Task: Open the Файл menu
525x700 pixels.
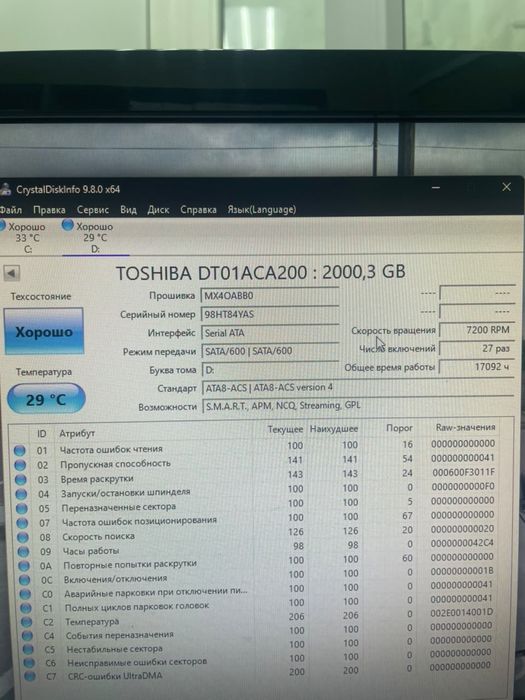Action: [x=11, y=209]
